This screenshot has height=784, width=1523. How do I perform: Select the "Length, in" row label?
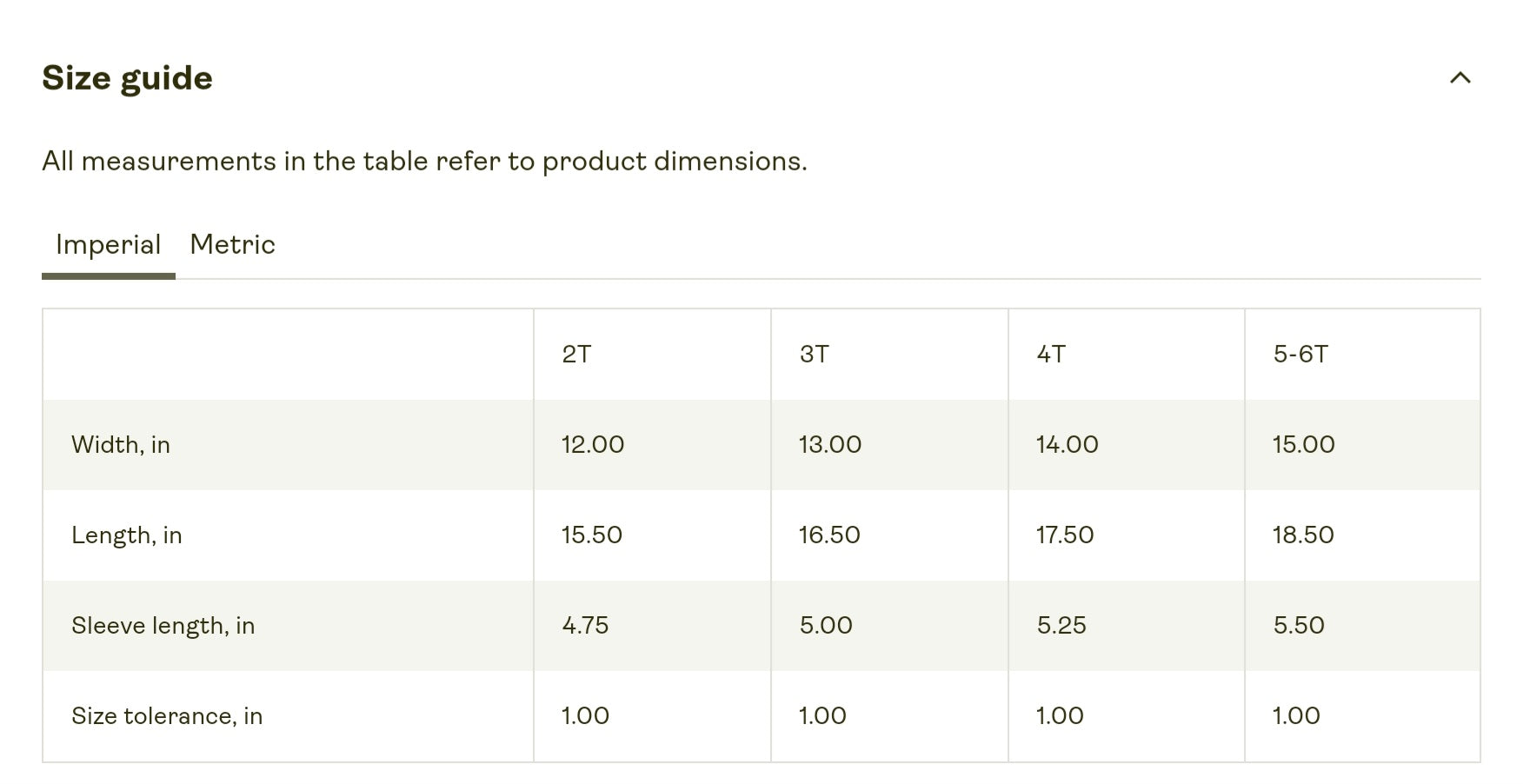click(x=127, y=535)
